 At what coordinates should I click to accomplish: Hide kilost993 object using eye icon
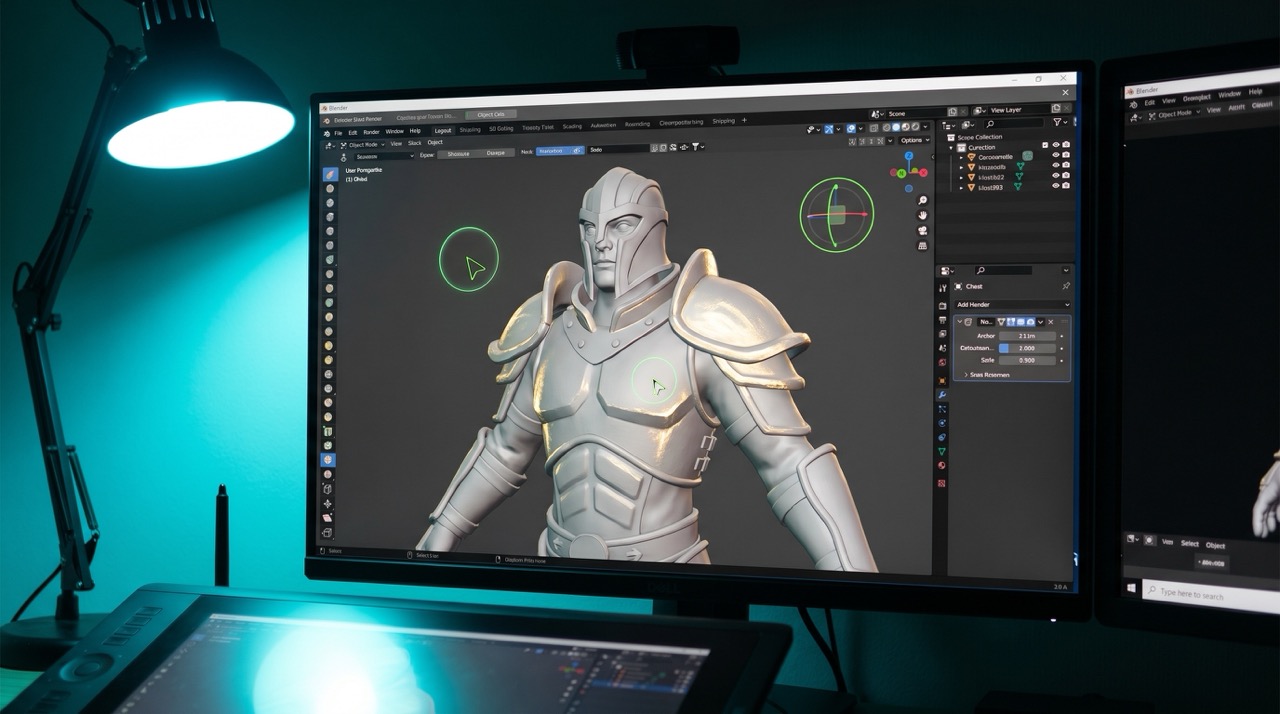coord(1056,186)
